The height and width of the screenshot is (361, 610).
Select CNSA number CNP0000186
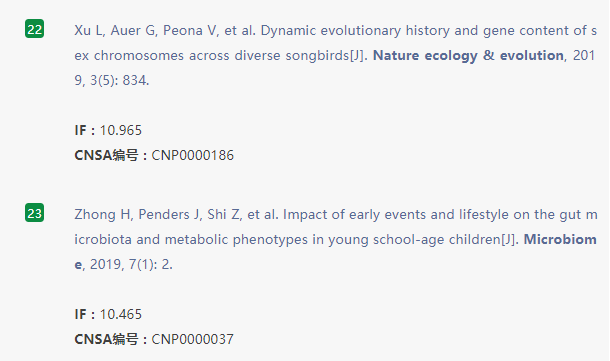[193, 155]
